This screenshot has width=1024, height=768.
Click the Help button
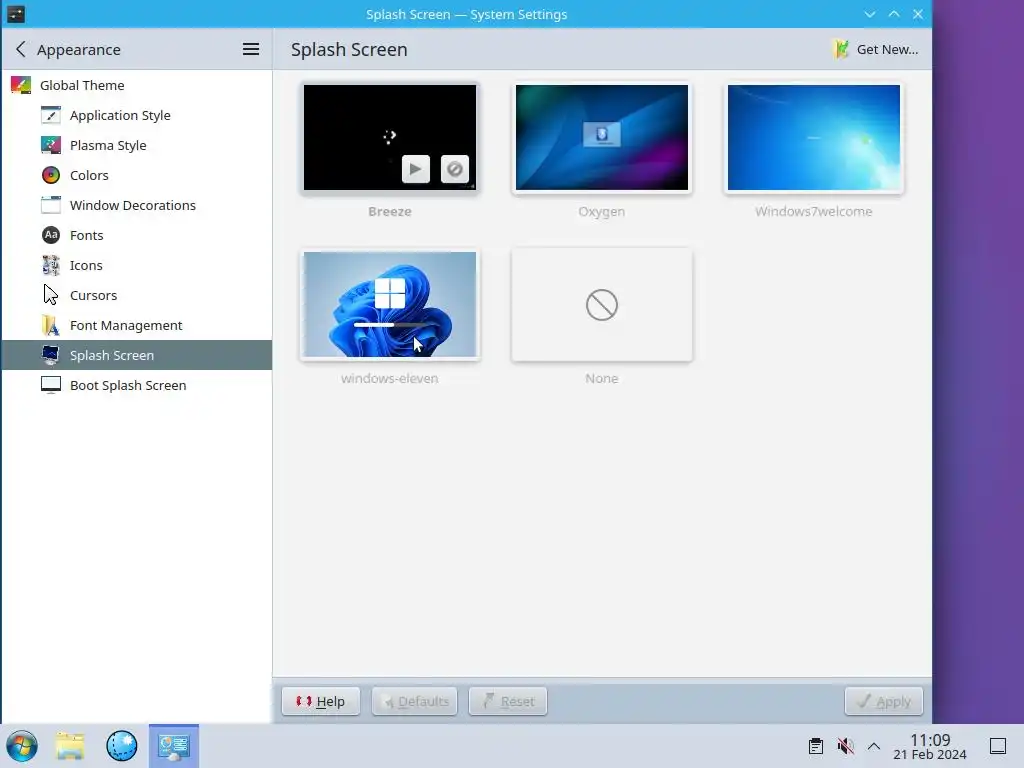pyautogui.click(x=321, y=701)
